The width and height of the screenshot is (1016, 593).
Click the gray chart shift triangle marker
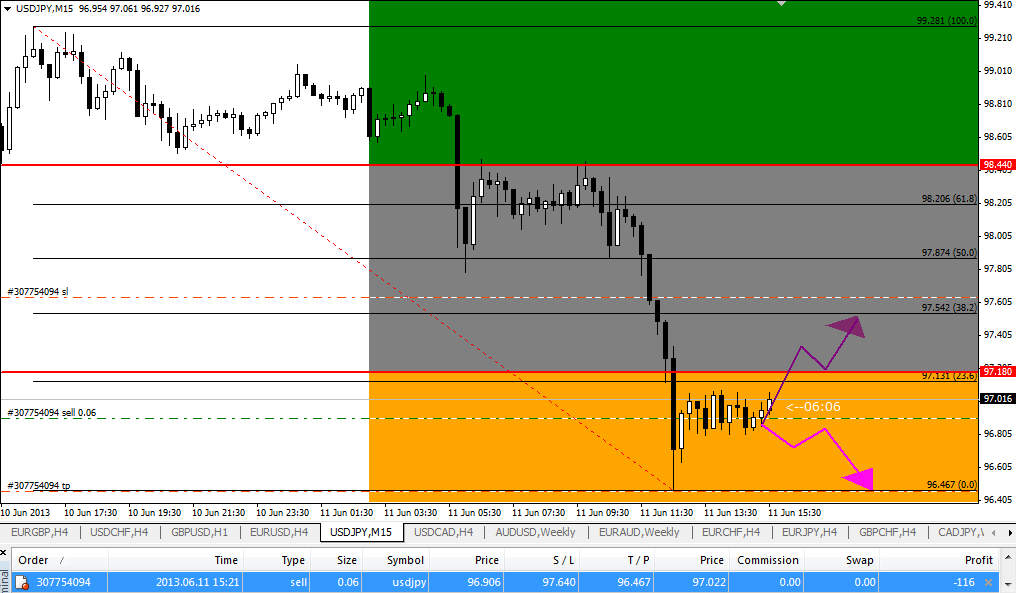(x=782, y=4)
